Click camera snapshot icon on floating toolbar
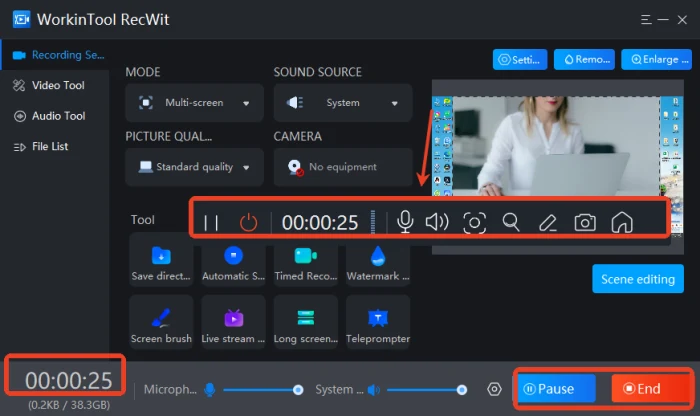The image size is (700, 416). tap(585, 222)
